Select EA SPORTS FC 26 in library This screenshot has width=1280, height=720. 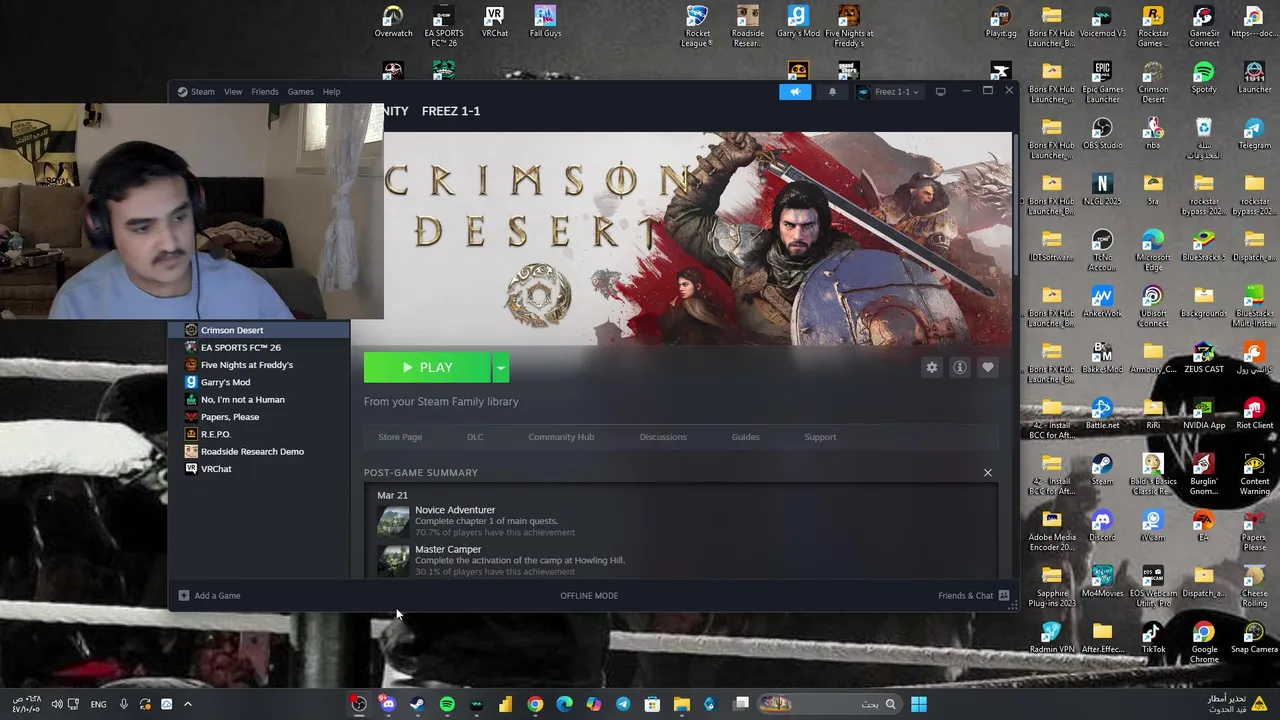(259, 348)
